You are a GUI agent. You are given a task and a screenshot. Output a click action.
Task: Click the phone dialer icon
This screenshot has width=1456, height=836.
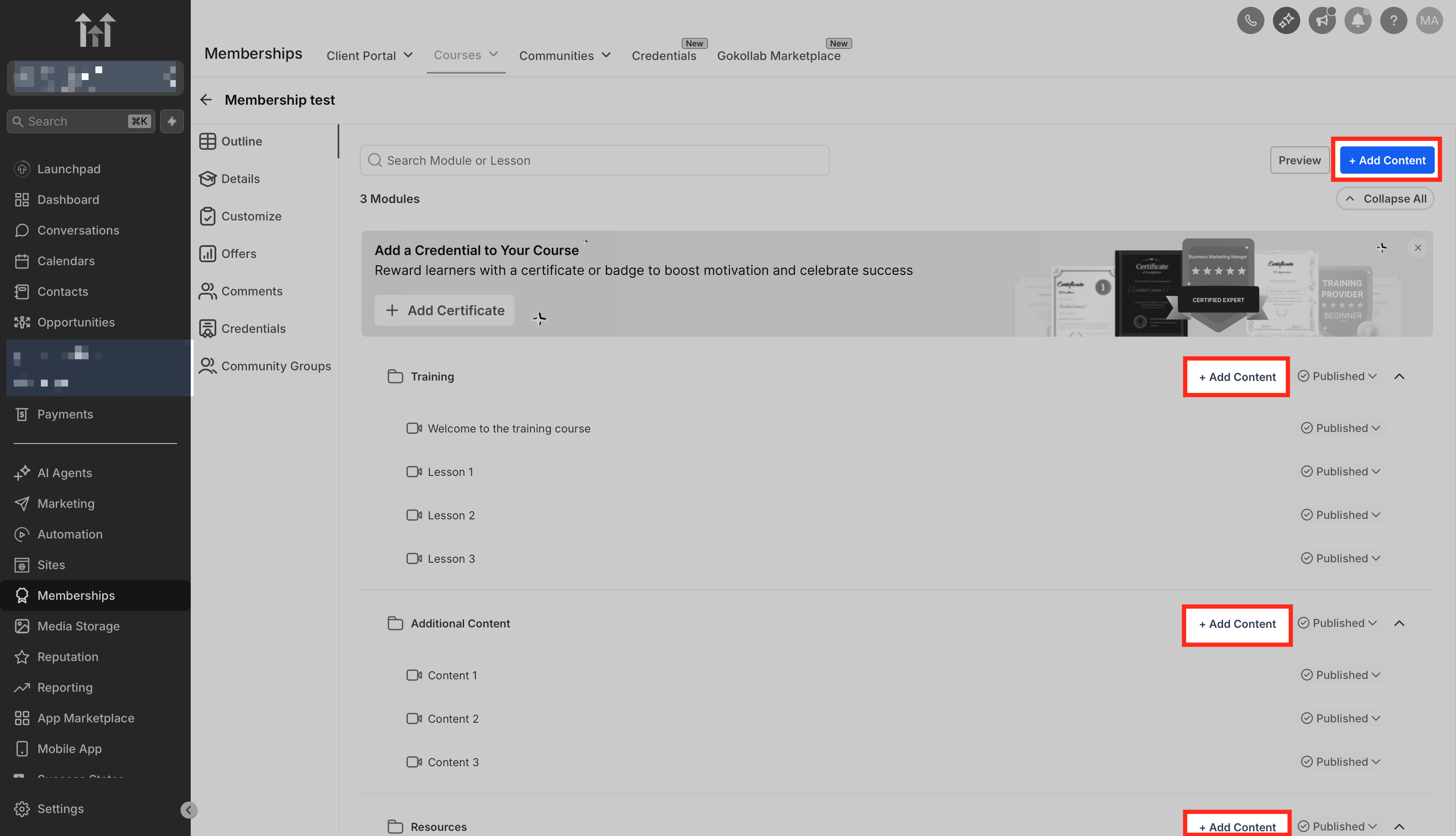[1250, 21]
